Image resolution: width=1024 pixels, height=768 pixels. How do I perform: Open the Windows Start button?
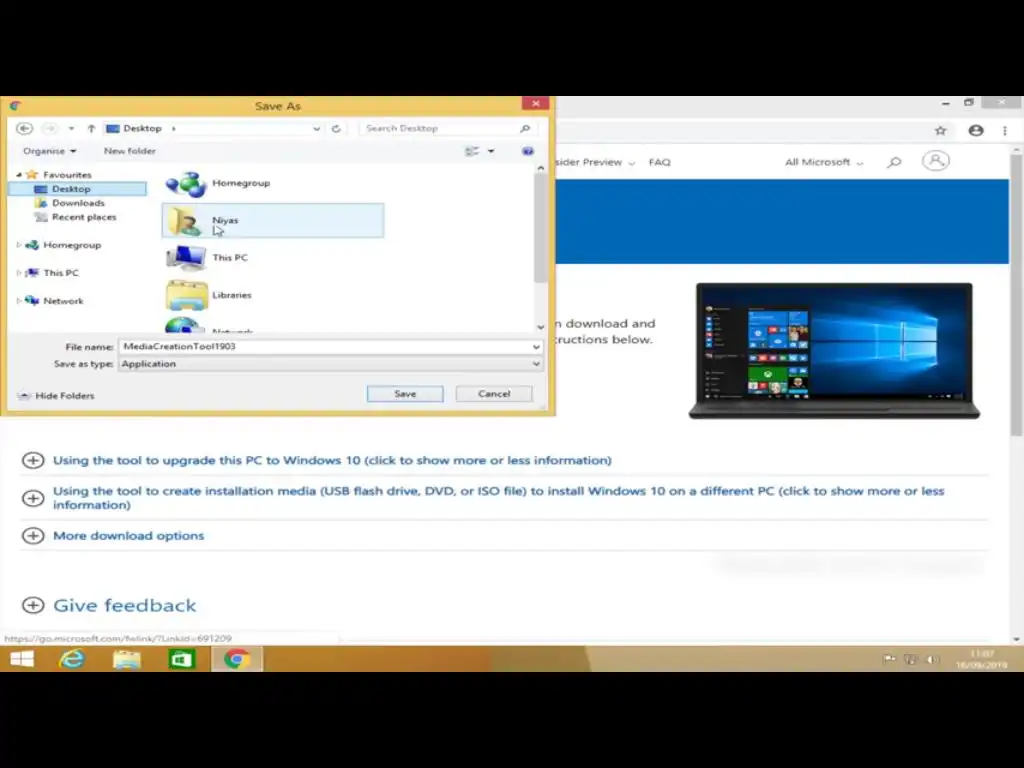[x=22, y=659]
